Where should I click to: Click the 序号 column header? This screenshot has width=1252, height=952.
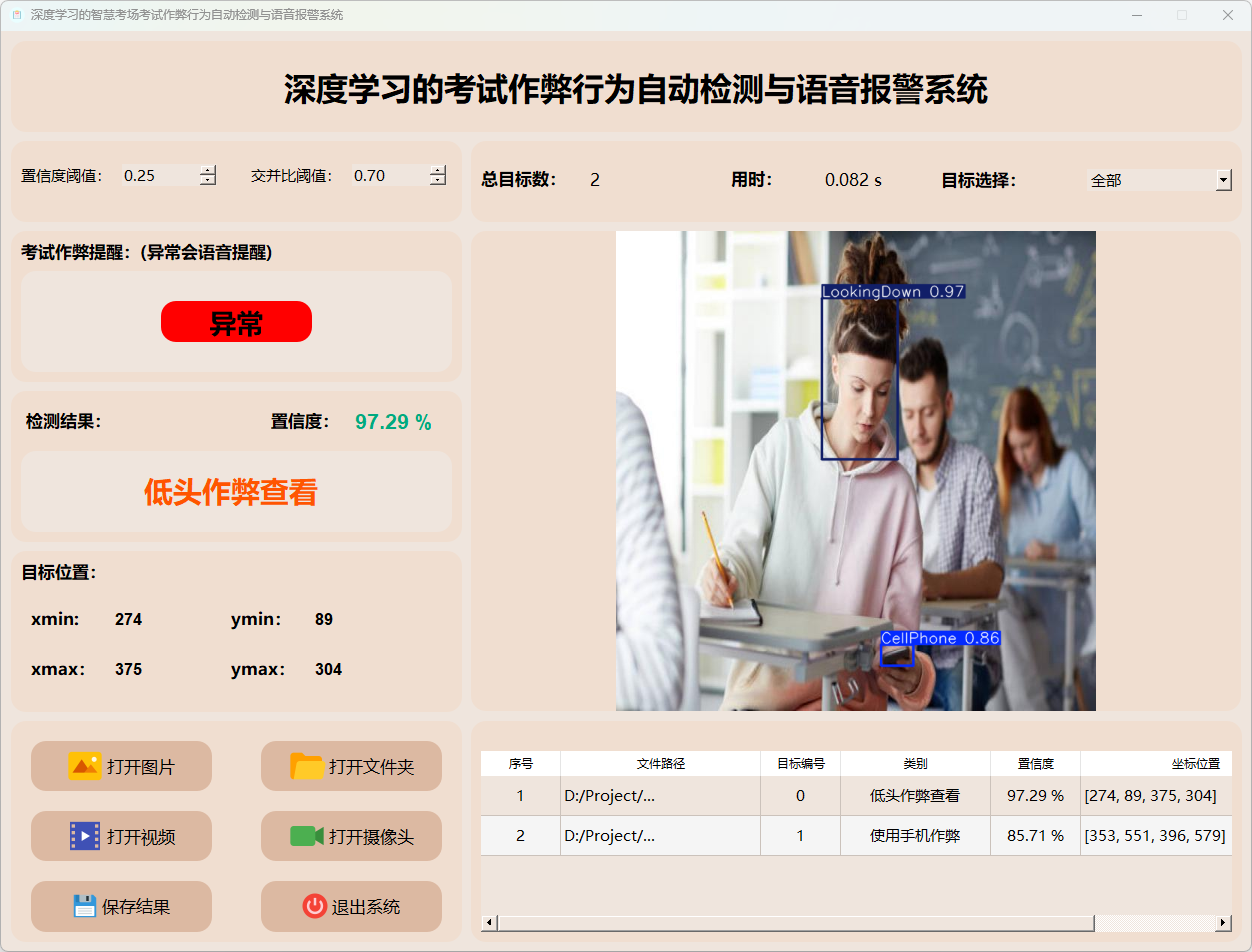(x=521, y=763)
